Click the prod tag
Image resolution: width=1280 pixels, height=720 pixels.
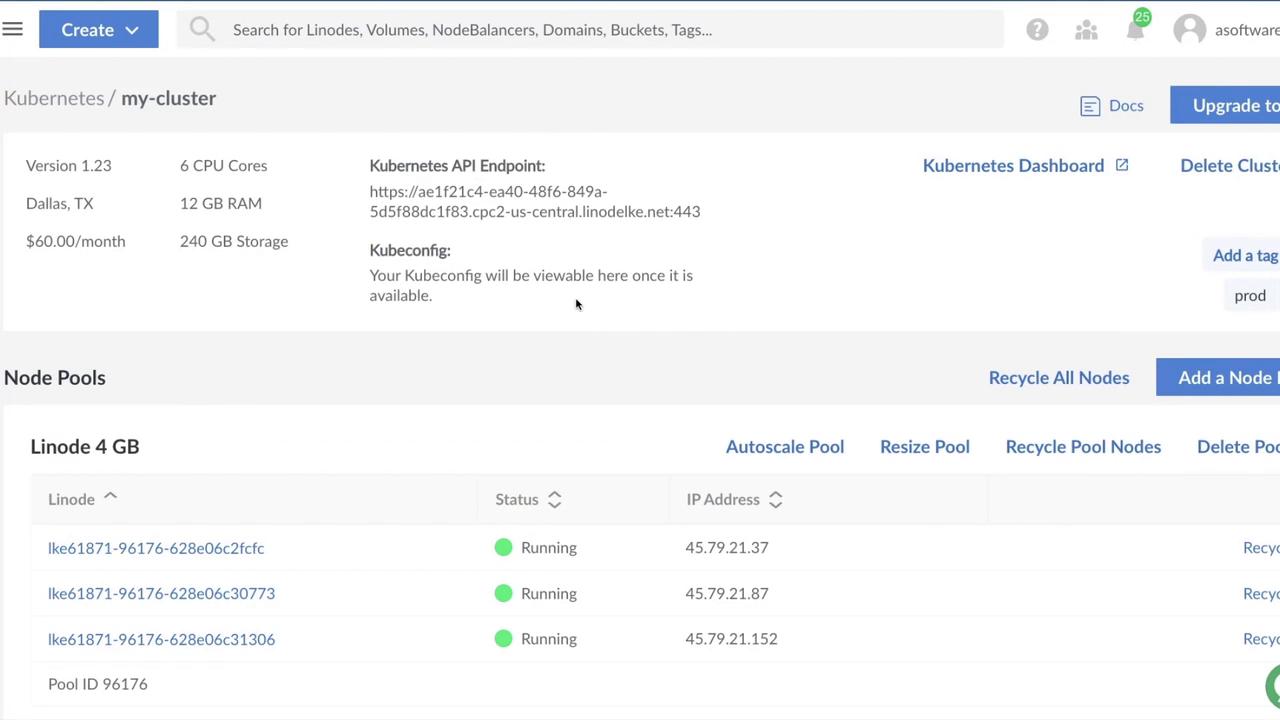1249,295
